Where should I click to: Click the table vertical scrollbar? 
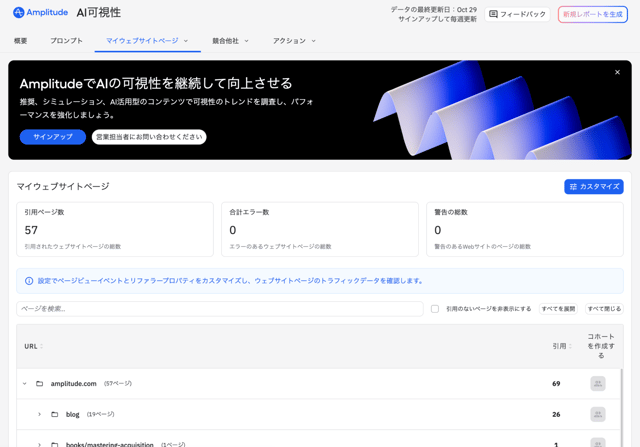(x=622, y=407)
